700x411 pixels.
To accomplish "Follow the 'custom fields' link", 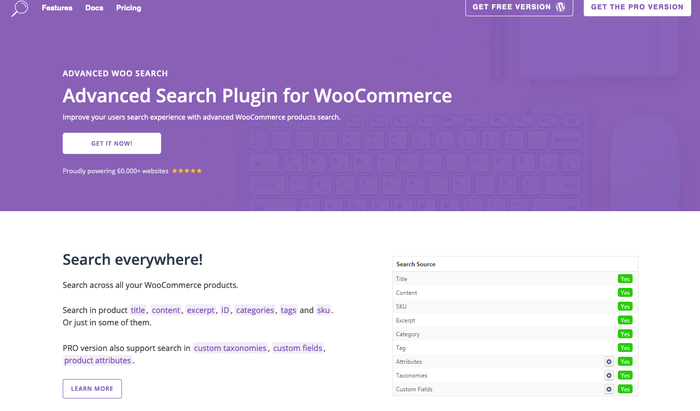I will pyautogui.click(x=298, y=348).
